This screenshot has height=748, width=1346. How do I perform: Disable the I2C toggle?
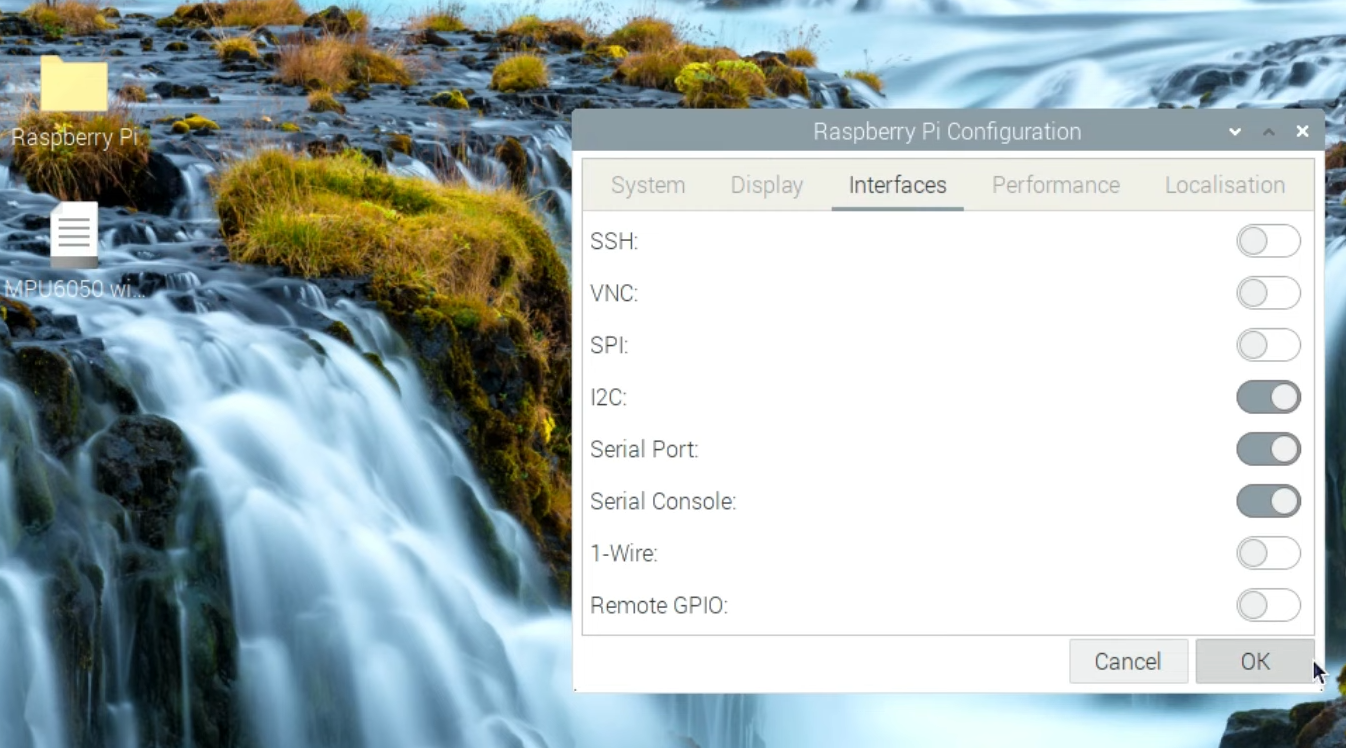click(x=1268, y=397)
